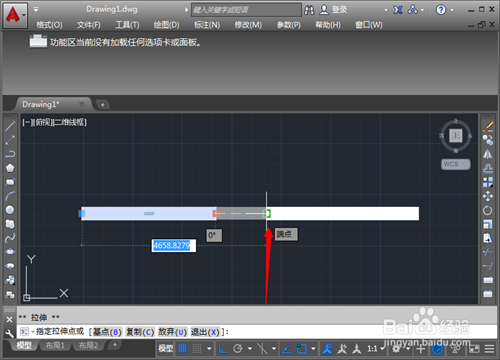
Task: Open the WCS coordinate system dropdown
Action: (456, 164)
